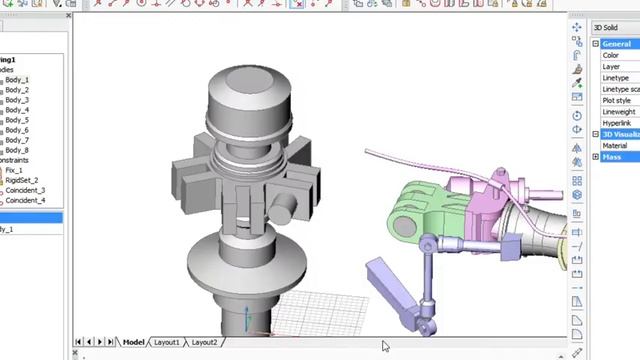Activate the paintbrush Match Properties tool
This screenshot has height=360, width=640.
(577, 69)
